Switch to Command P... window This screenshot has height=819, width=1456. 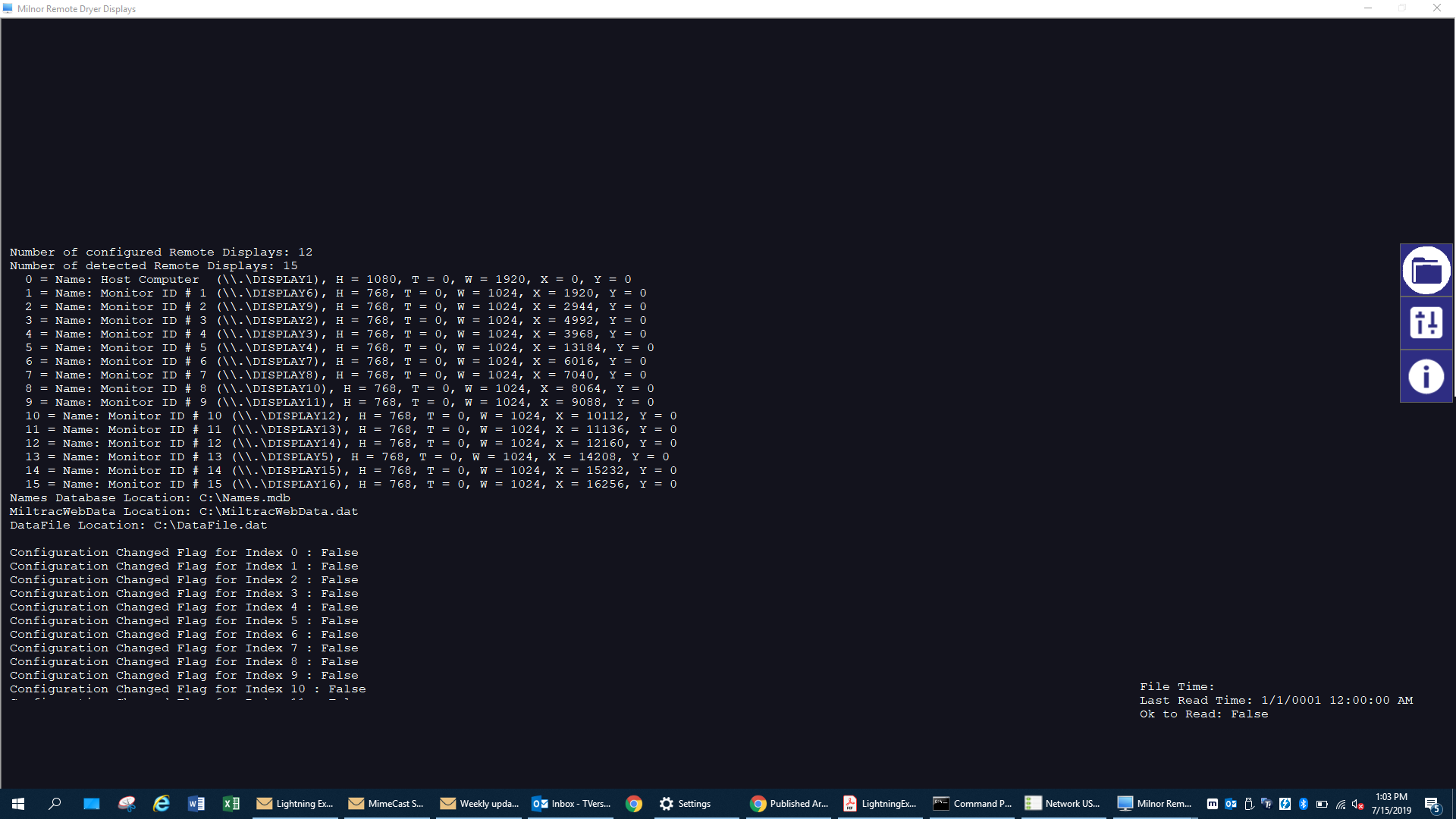[972, 804]
